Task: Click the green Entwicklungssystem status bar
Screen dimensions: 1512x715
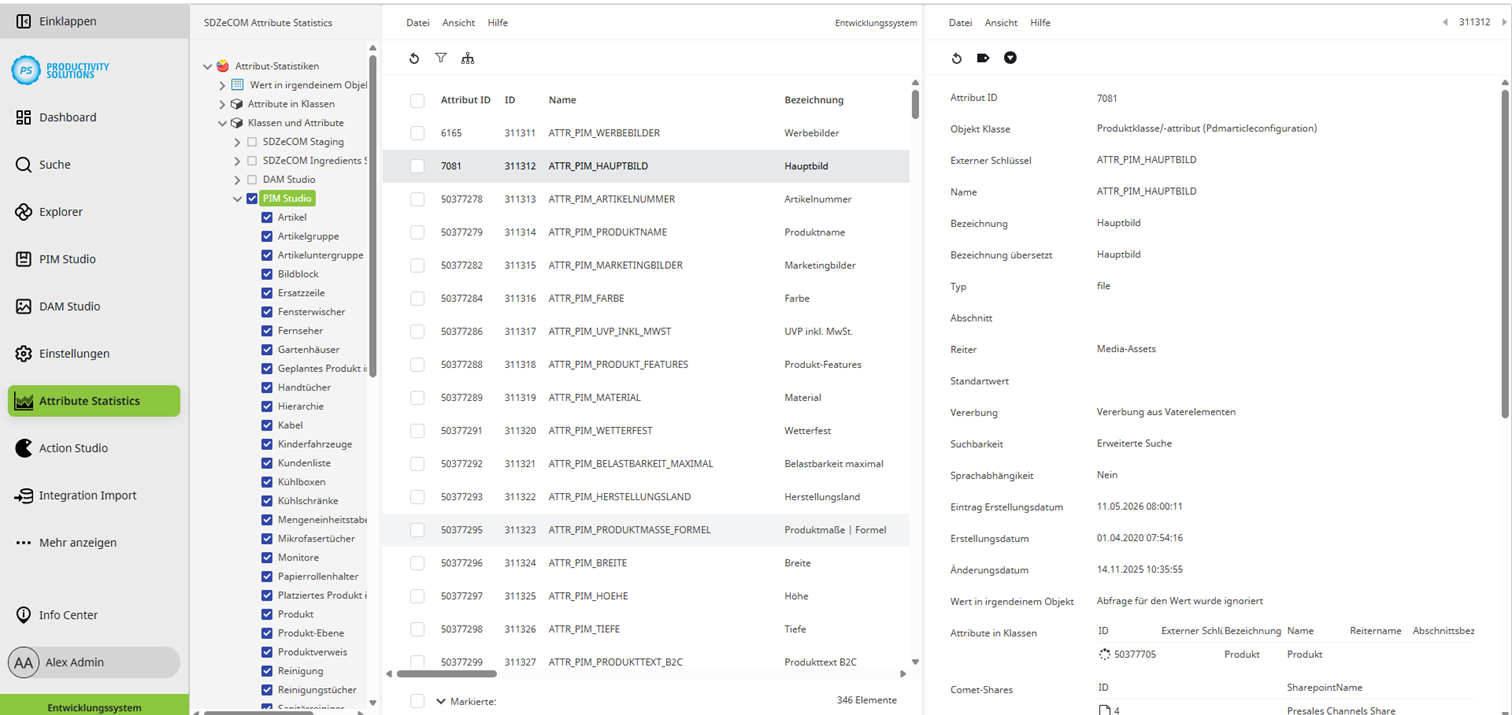Action: tap(94, 705)
